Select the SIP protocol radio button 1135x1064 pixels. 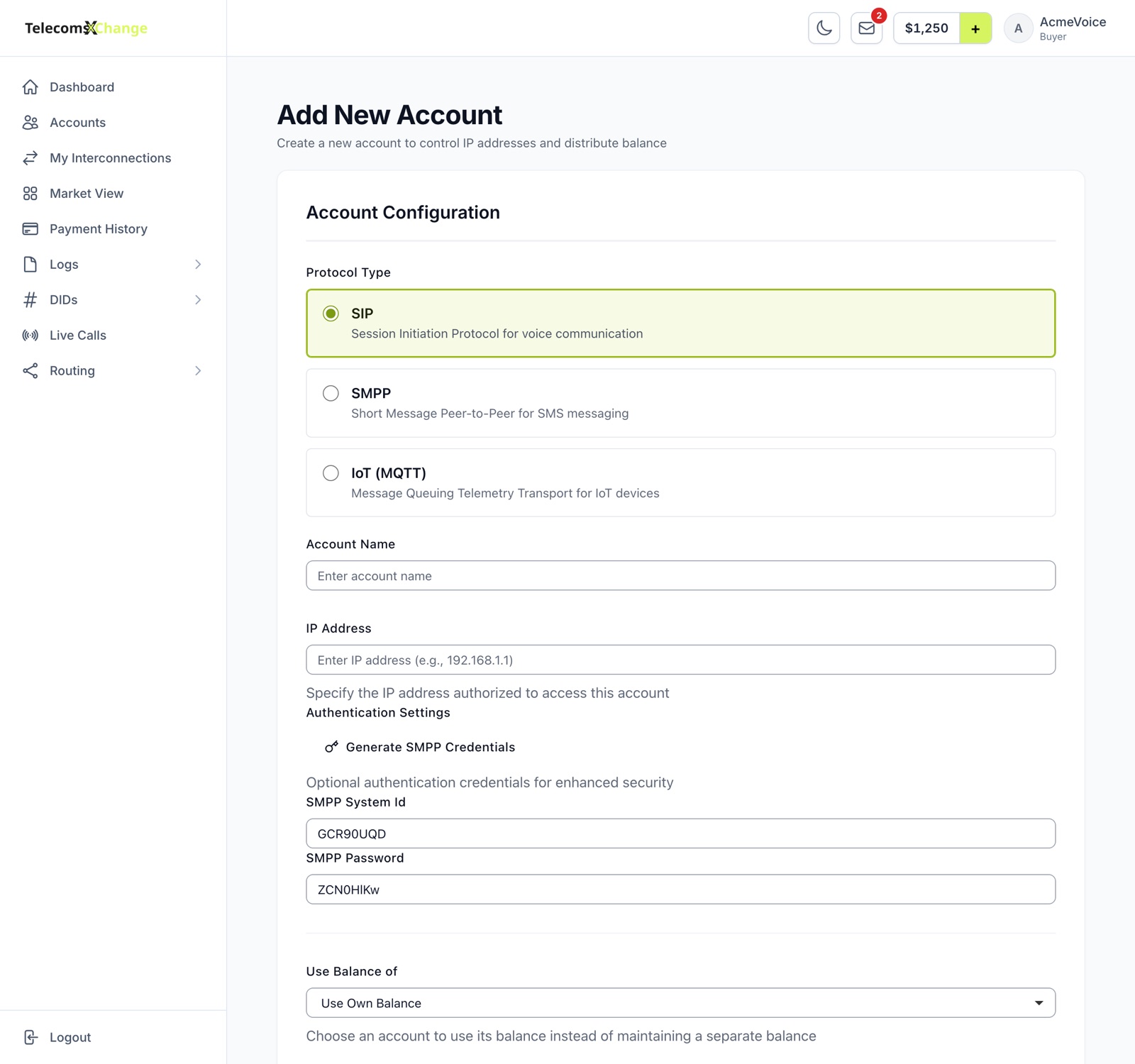coord(331,314)
